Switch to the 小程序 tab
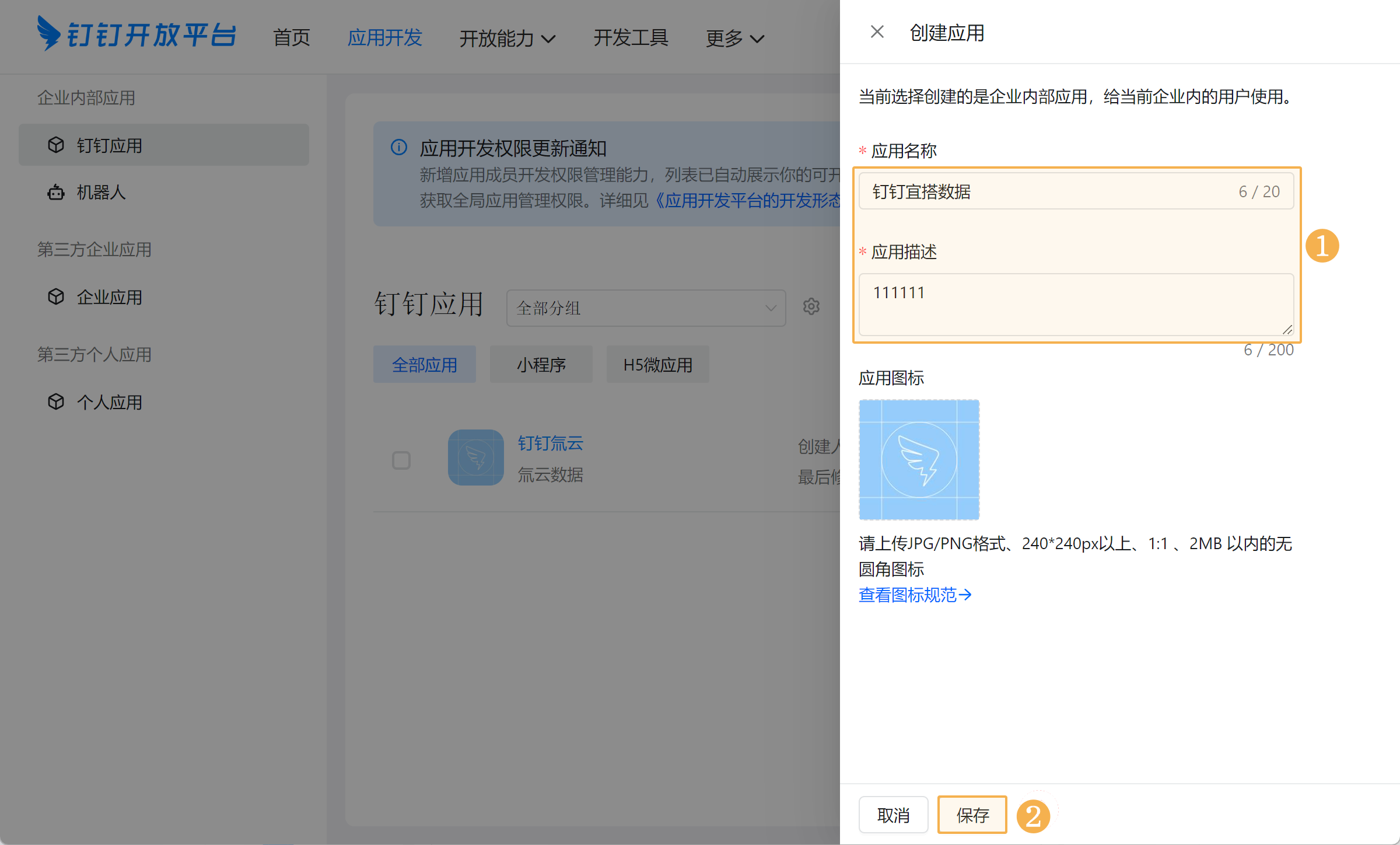1400x845 pixels. click(x=541, y=365)
